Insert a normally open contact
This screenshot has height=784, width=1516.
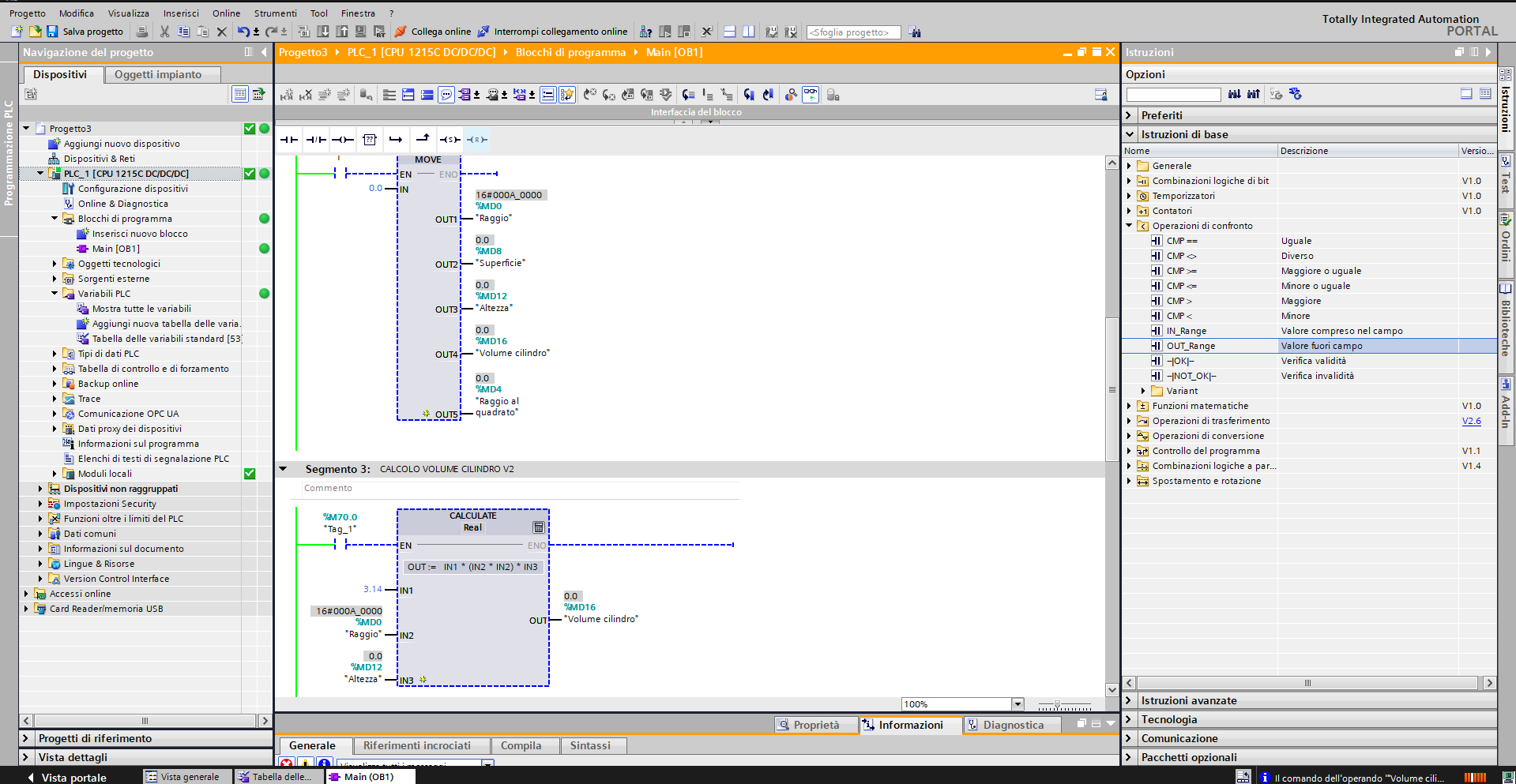(x=289, y=140)
